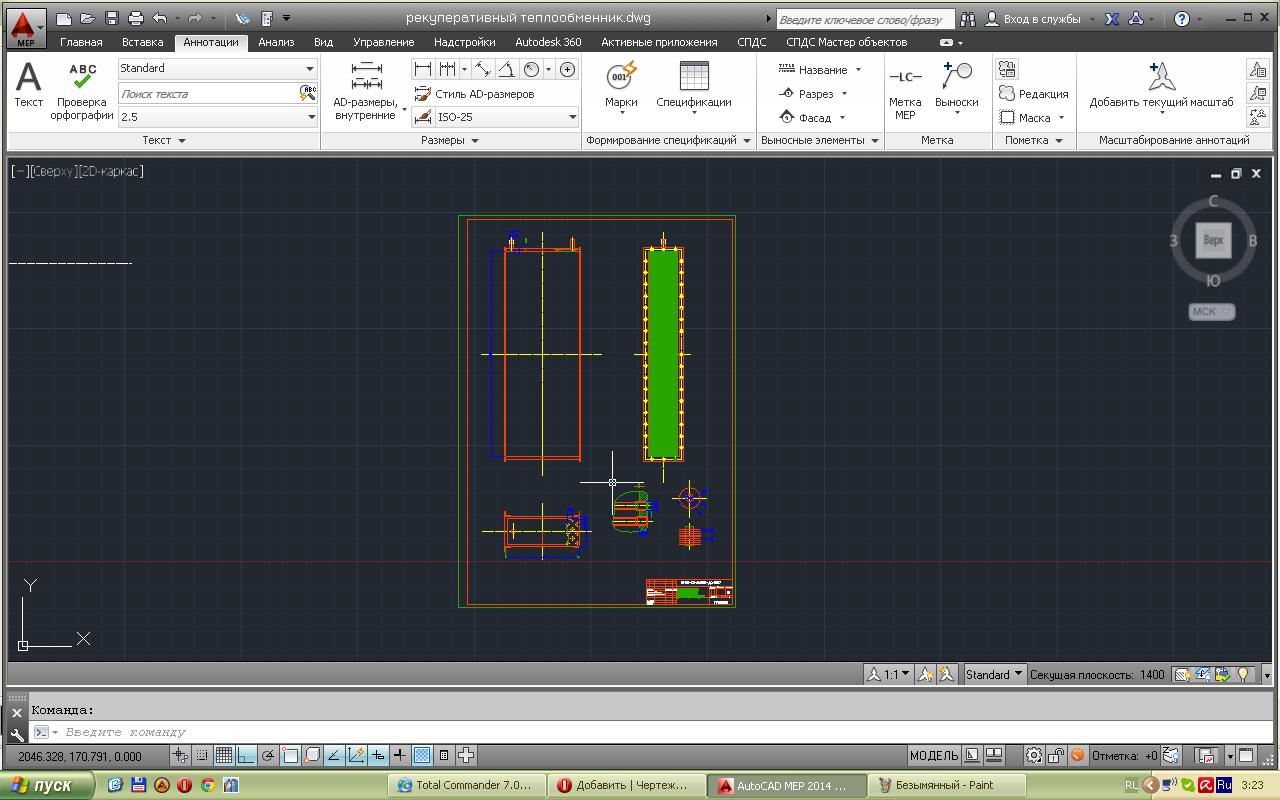Screen dimensions: 1280x800
Task: Toggle transparency display in status bar
Action: (x=422, y=755)
